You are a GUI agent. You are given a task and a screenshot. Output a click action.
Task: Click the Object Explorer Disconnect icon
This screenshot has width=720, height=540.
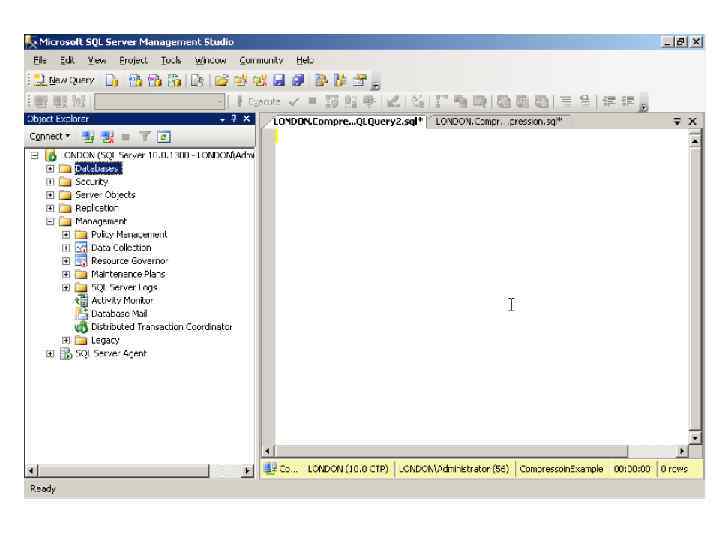tap(107, 136)
